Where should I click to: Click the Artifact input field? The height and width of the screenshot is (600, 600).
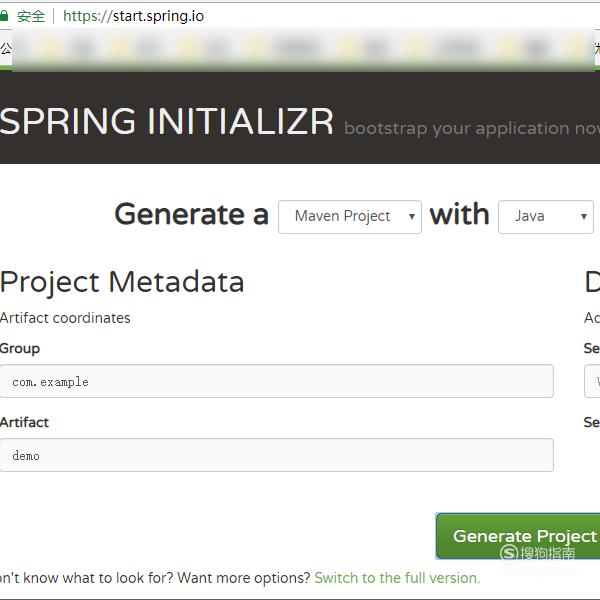pos(277,455)
